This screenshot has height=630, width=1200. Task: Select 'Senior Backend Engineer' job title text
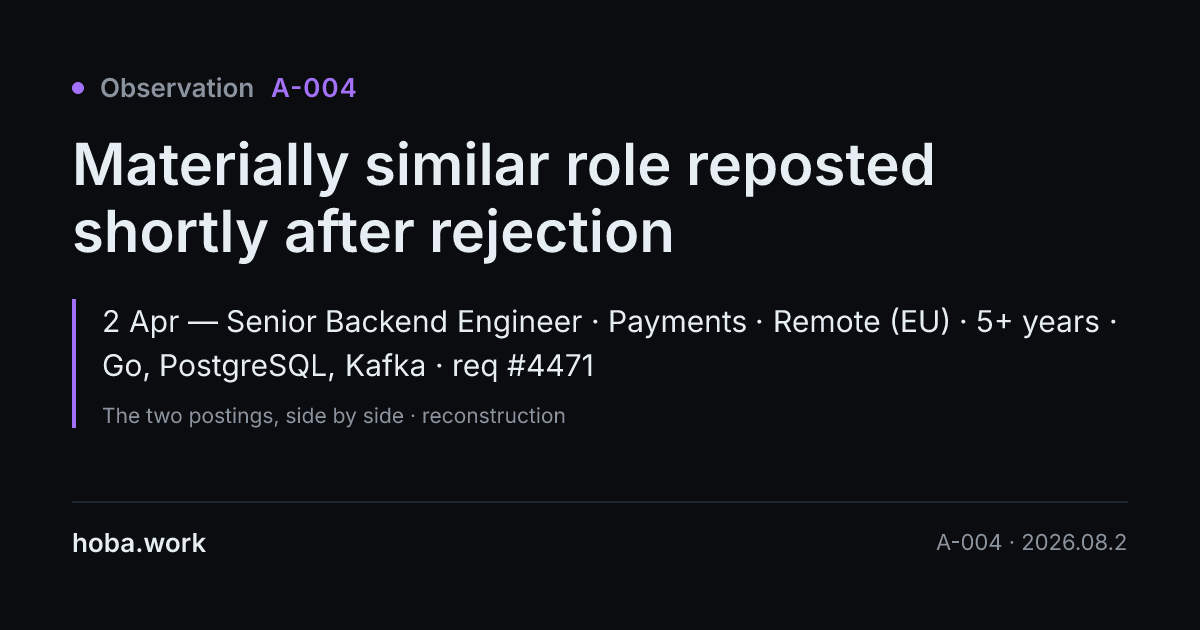click(x=404, y=323)
